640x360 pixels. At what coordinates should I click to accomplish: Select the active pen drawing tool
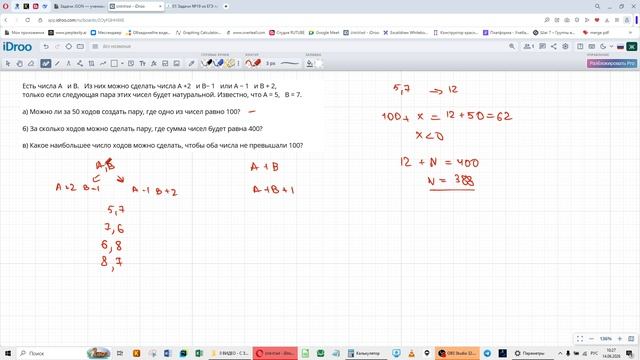point(45,63)
